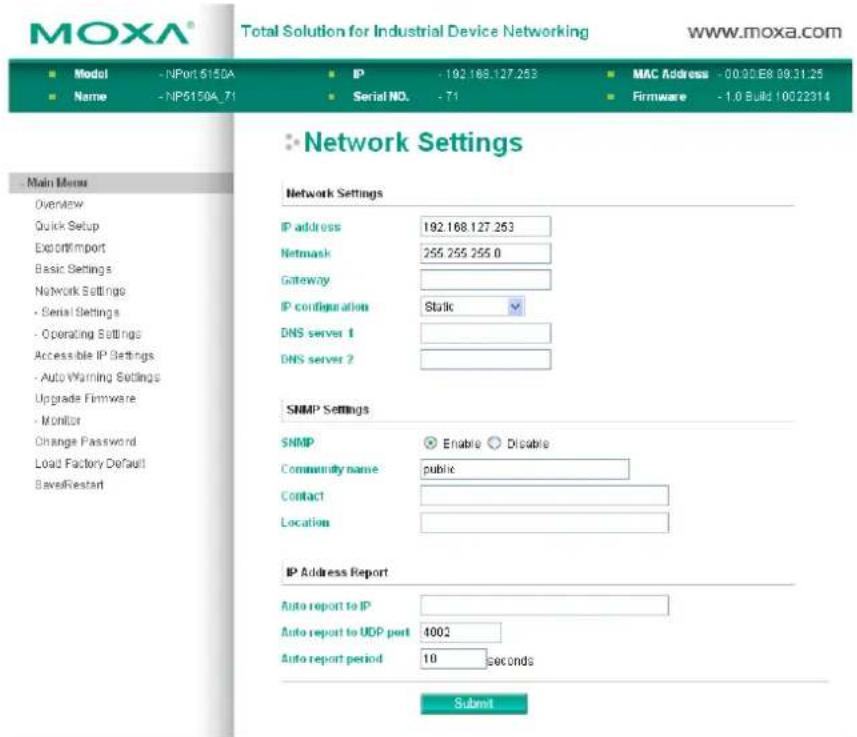The width and height of the screenshot is (857, 737).
Task: Click the SNMP Settings section header
Action: [327, 410]
